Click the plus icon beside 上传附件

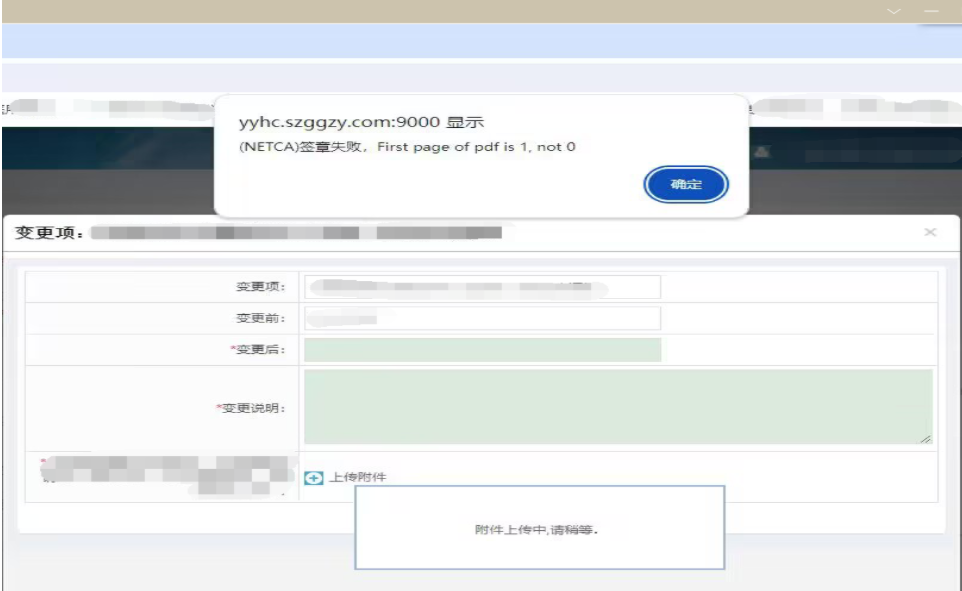[313, 478]
